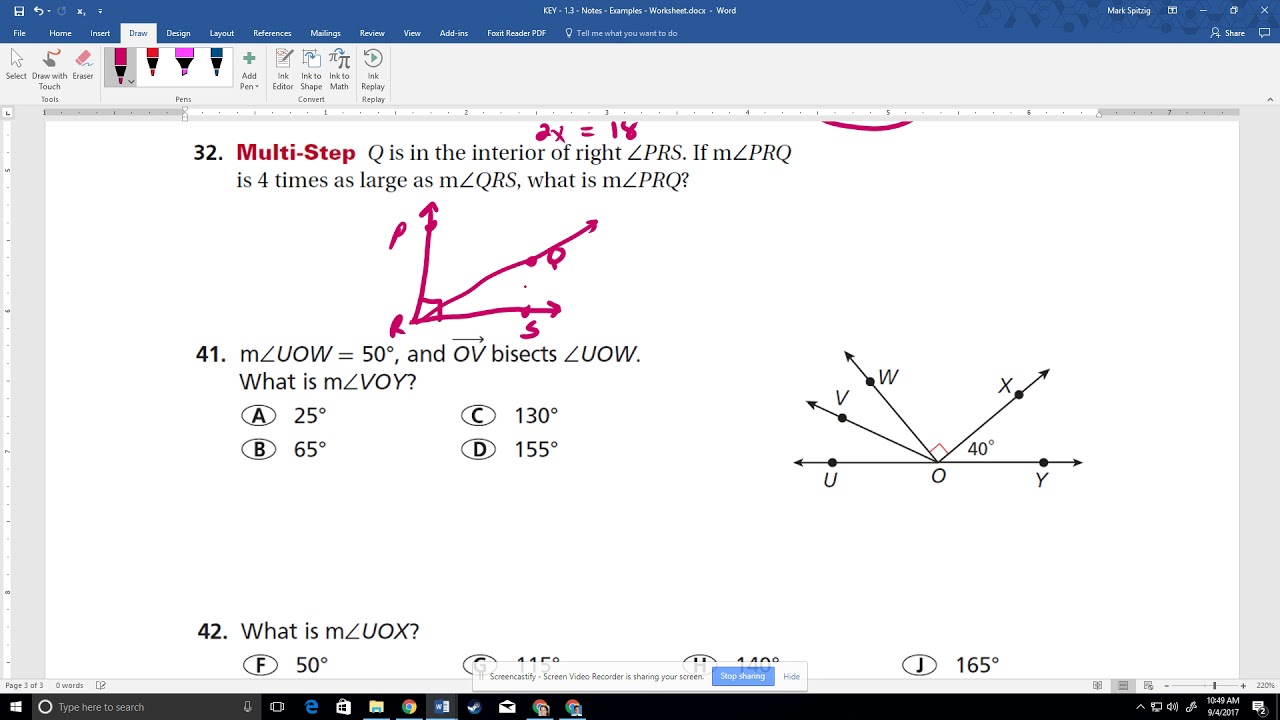
Task: Open the proofing status icon
Action: (x=101, y=685)
